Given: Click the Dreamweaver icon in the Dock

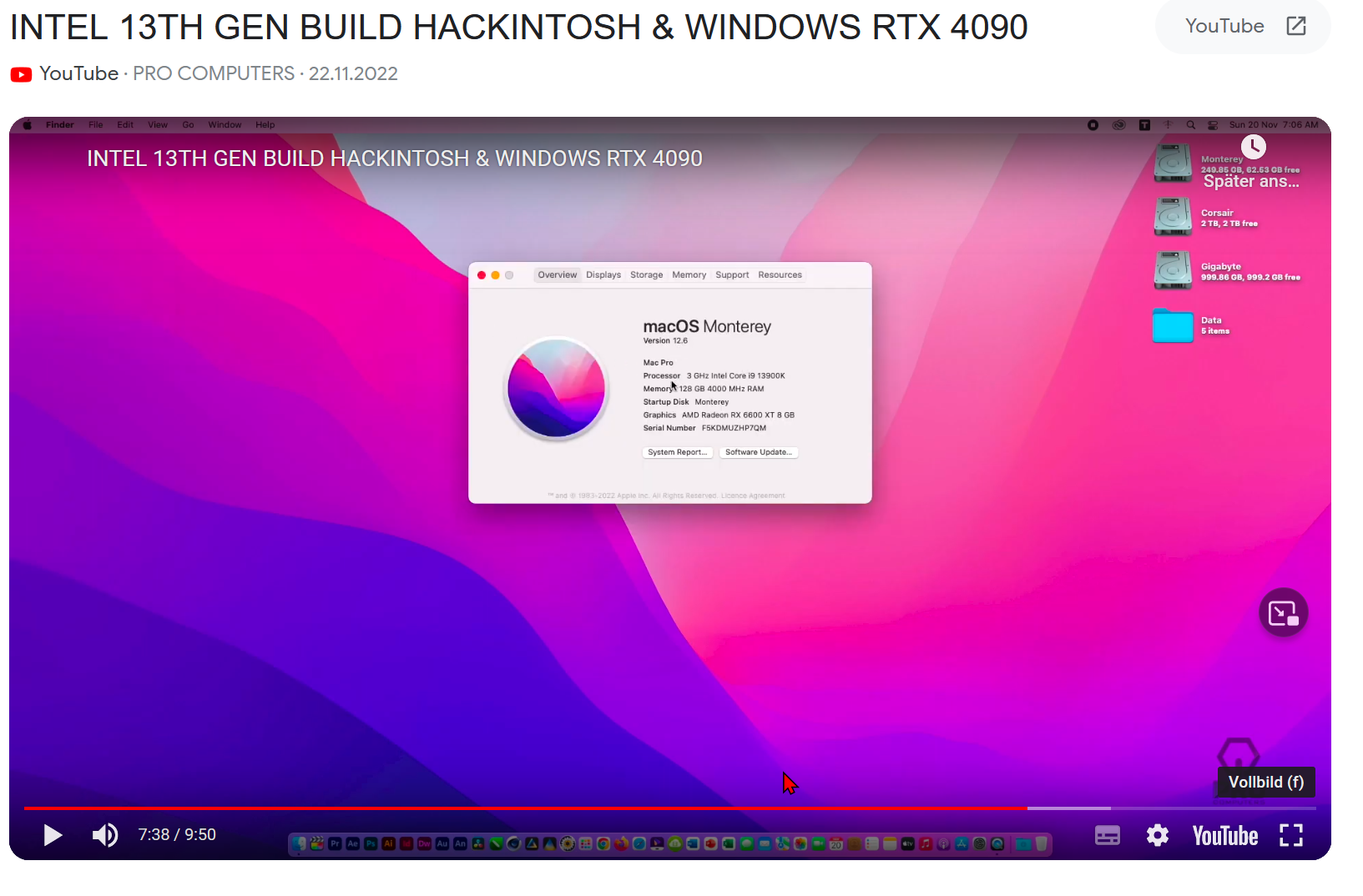Looking at the screenshot, I should click(424, 844).
